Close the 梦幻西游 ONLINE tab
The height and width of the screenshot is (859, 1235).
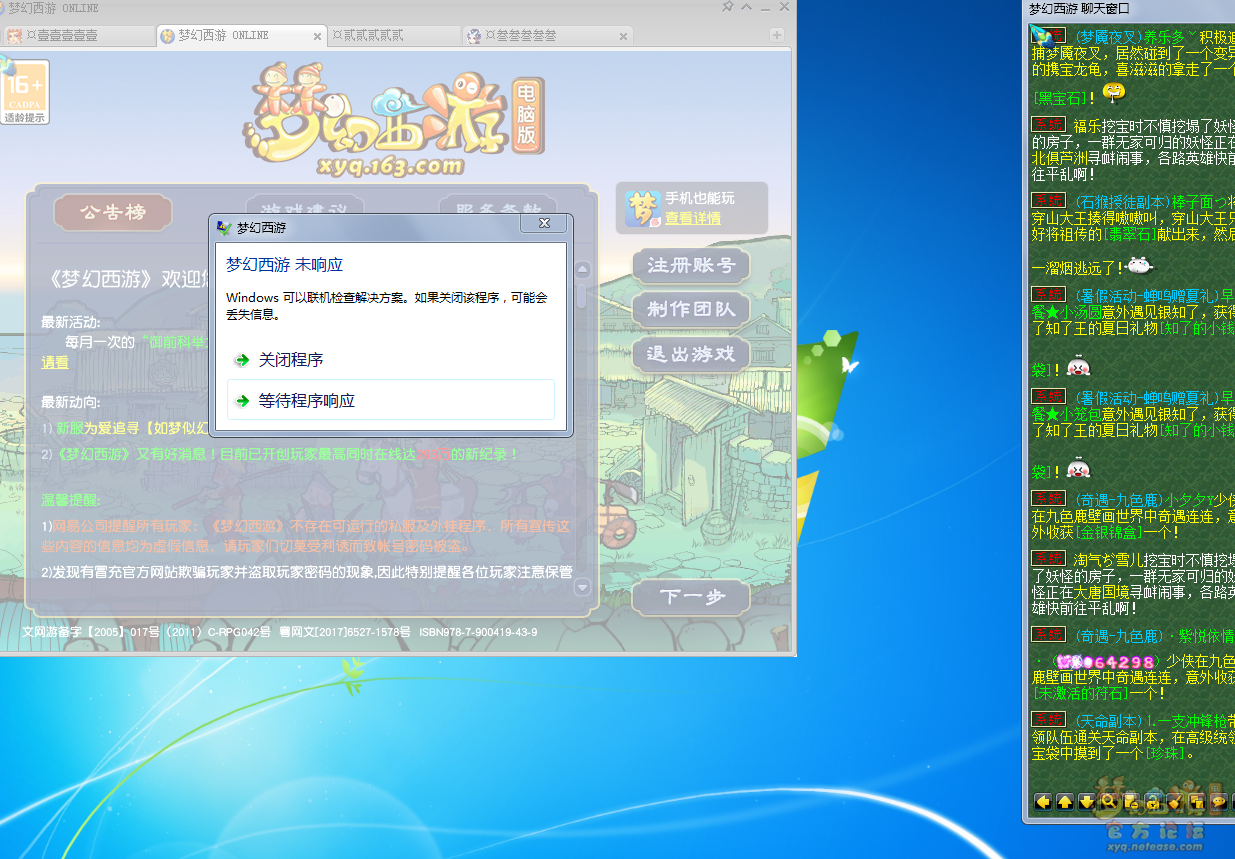coord(318,36)
